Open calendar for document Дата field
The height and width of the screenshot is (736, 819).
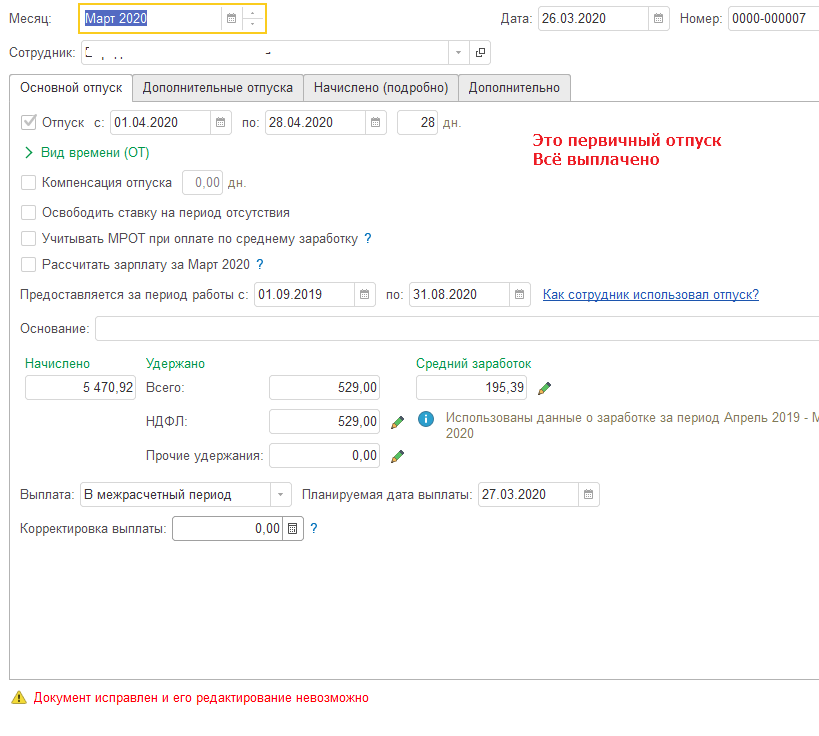tap(659, 18)
